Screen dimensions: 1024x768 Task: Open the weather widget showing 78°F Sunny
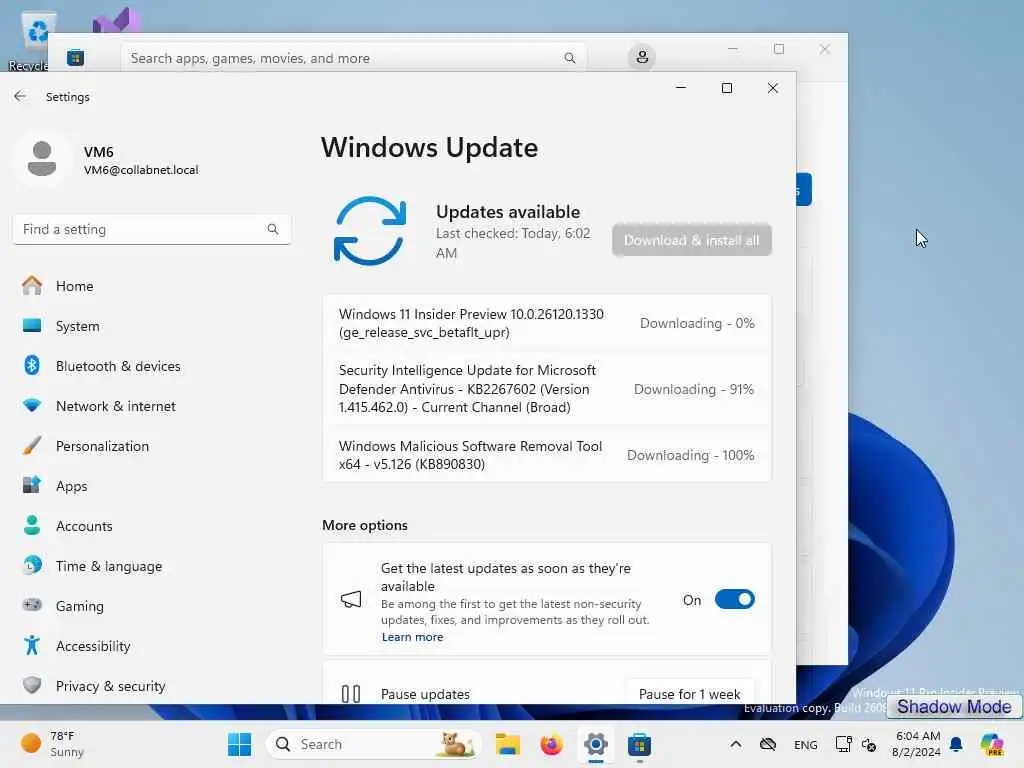pos(54,744)
